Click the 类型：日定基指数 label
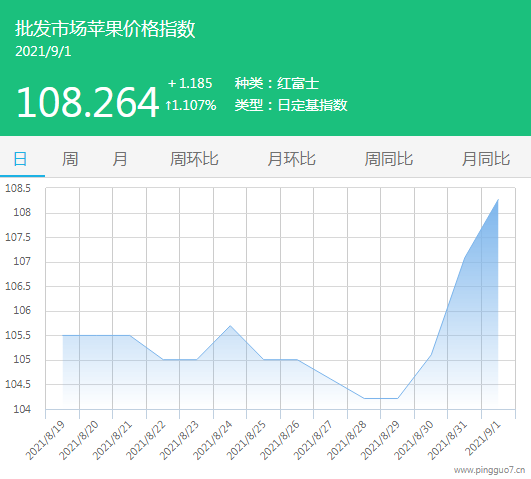Screen dimensions: 531x479 [x=291, y=105]
